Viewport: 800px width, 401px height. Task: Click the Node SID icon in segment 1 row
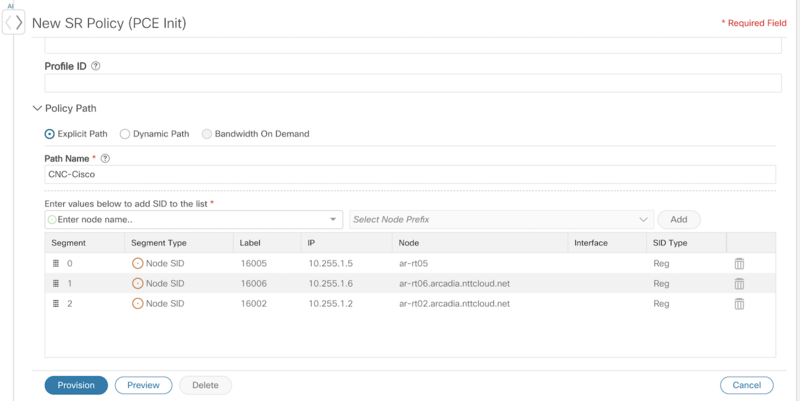coord(137,284)
